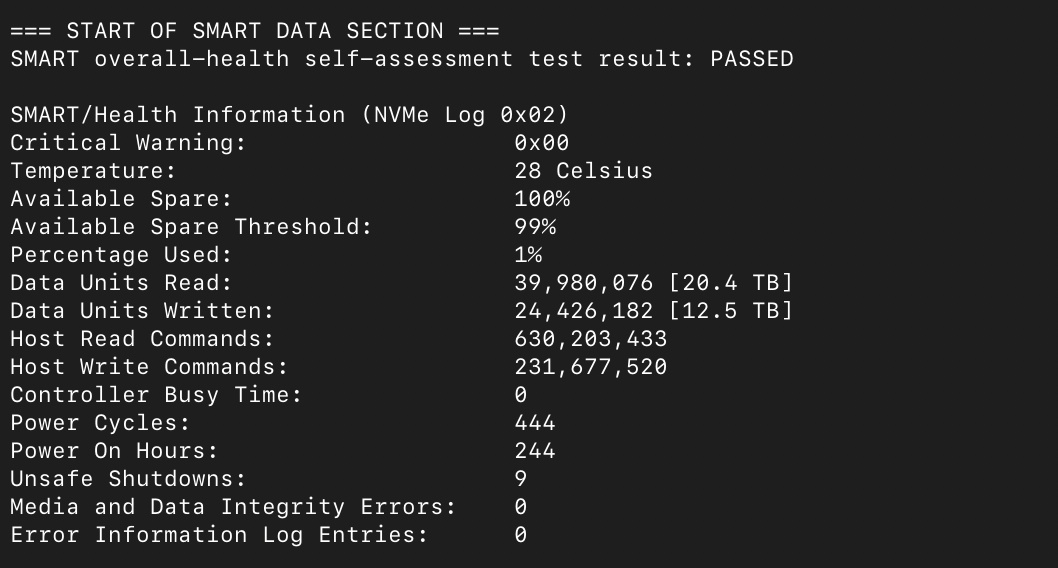
Task: Click the Percentage Used value 1%
Action: coord(528,255)
